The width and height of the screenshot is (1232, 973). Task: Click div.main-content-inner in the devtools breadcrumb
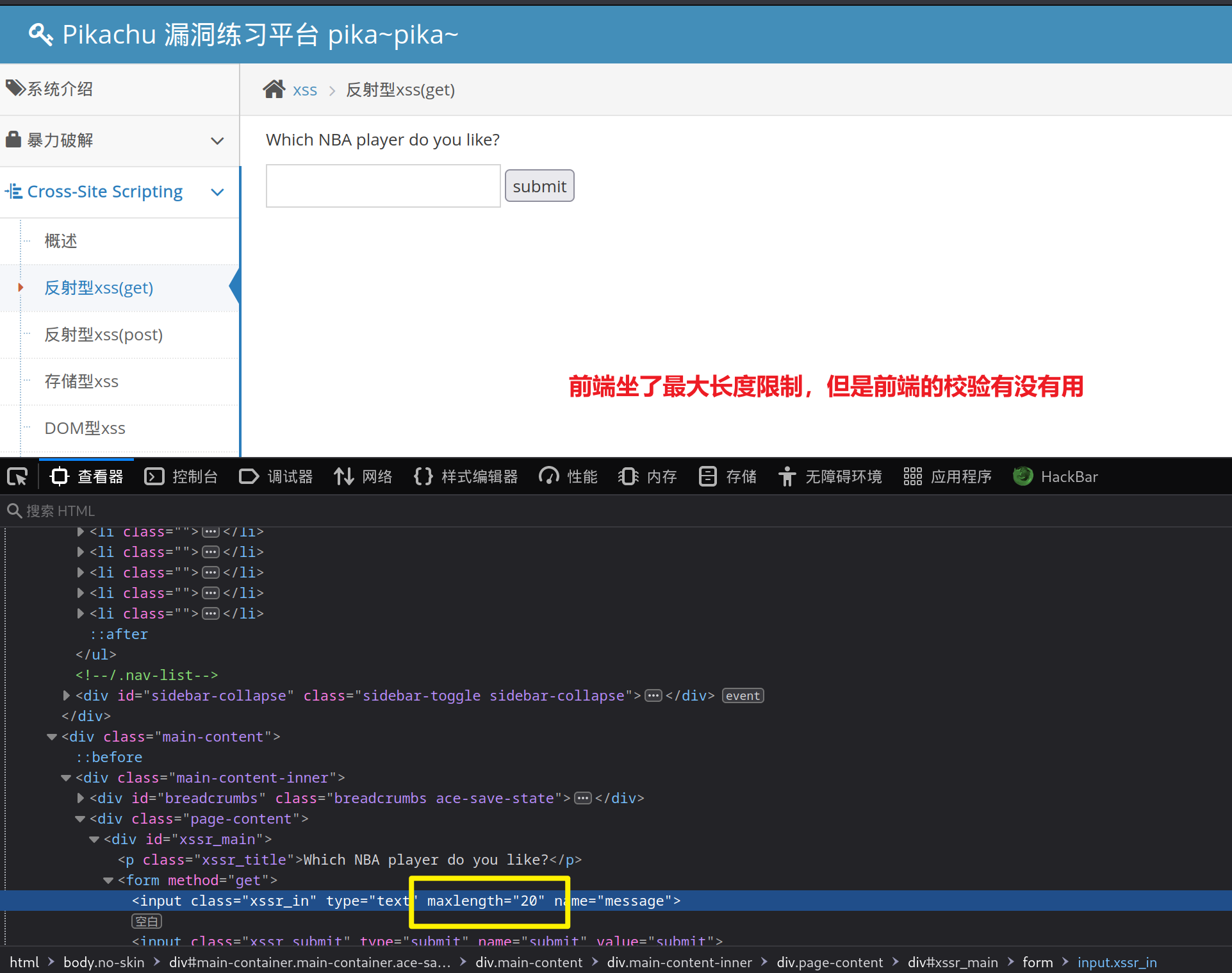click(x=679, y=962)
